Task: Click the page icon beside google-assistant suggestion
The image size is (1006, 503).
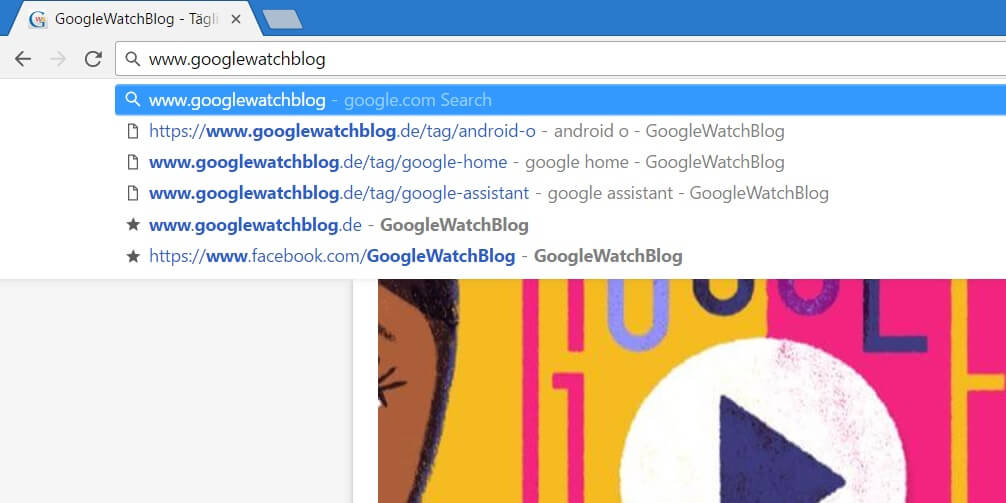Action: click(133, 192)
